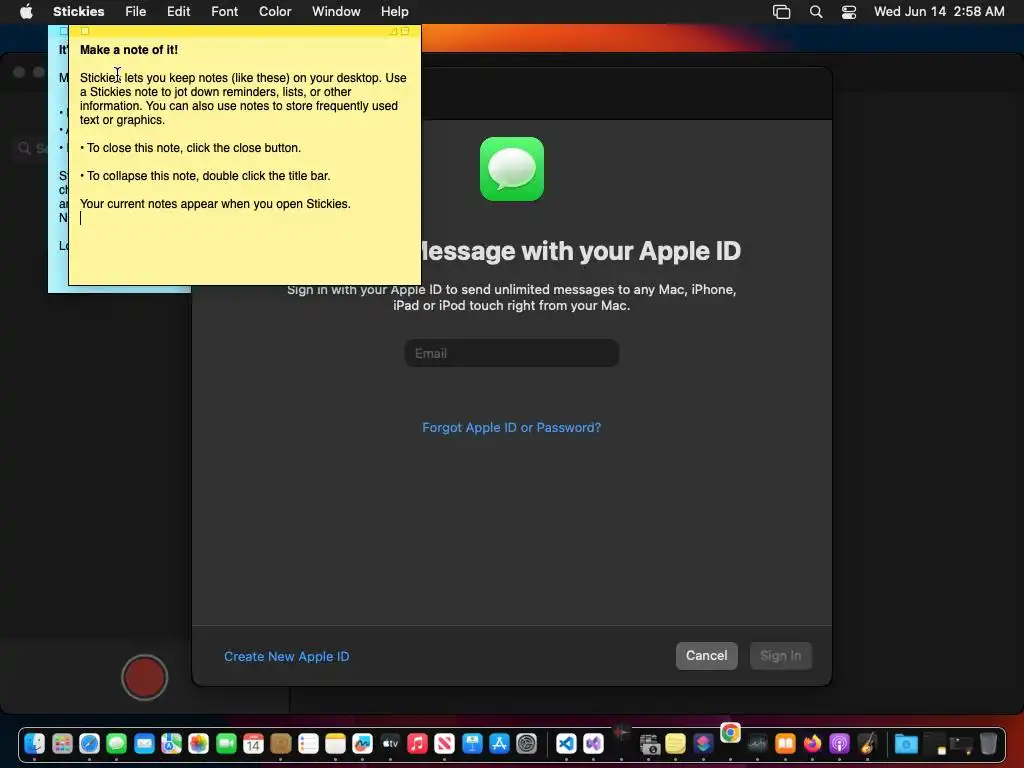This screenshot has height=768, width=1024.
Task: Launch FaceTime from the dock
Action: coord(226,743)
